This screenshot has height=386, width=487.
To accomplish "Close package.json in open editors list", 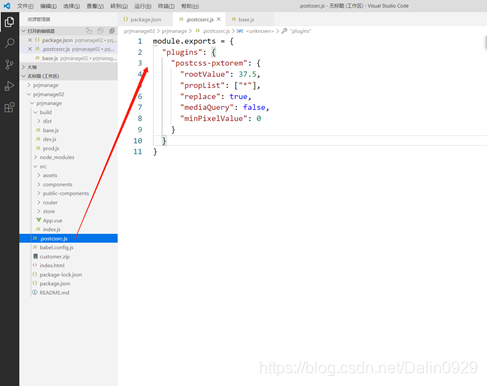I will tap(30, 40).
